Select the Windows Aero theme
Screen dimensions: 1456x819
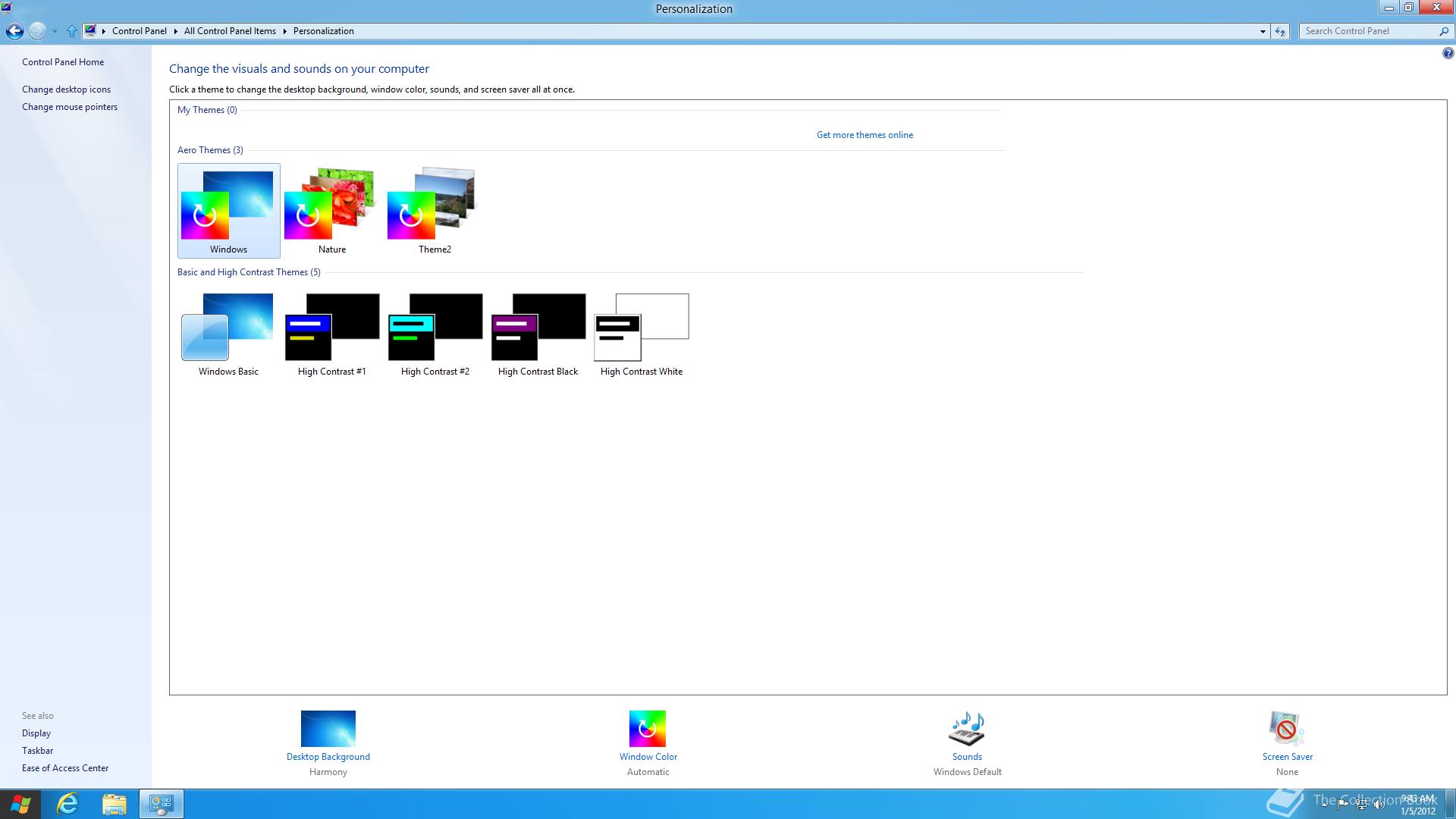point(228,211)
